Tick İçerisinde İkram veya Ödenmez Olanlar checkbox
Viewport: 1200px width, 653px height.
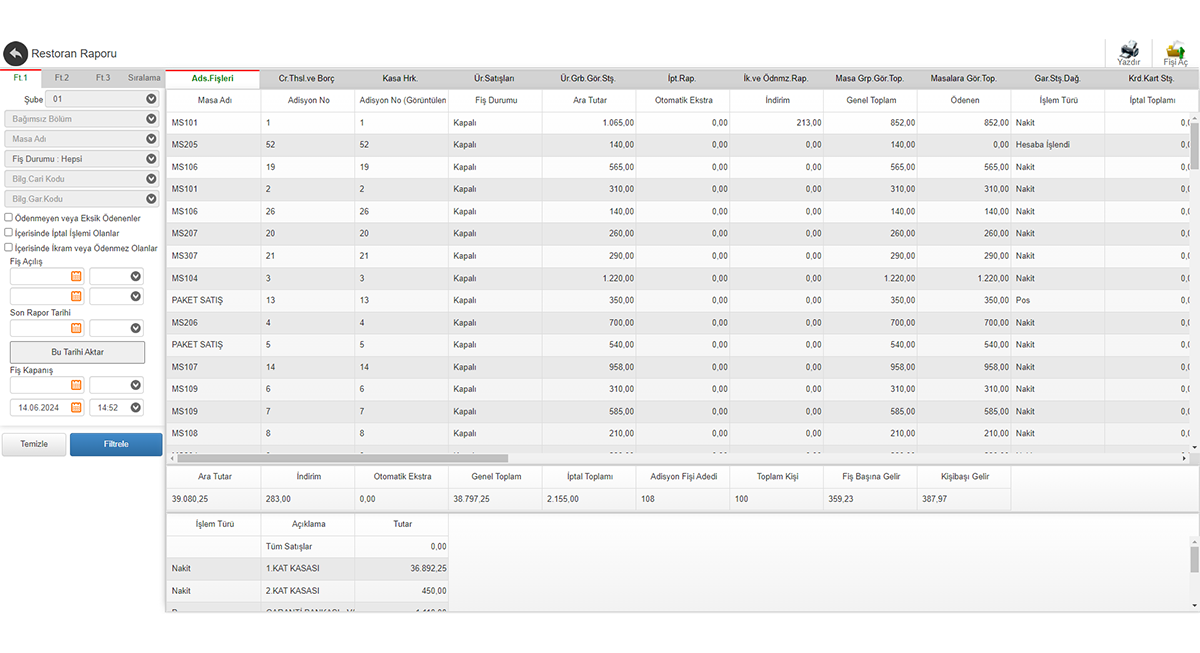click(x=9, y=248)
